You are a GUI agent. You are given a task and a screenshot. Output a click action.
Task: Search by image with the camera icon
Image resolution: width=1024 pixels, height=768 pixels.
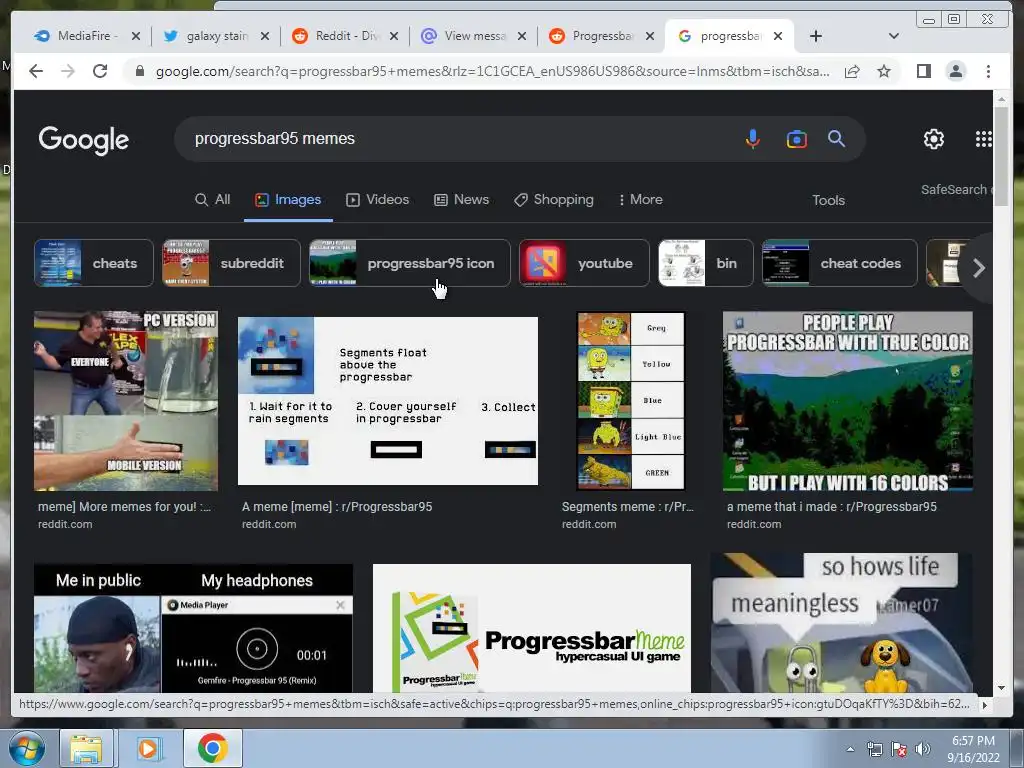point(796,138)
